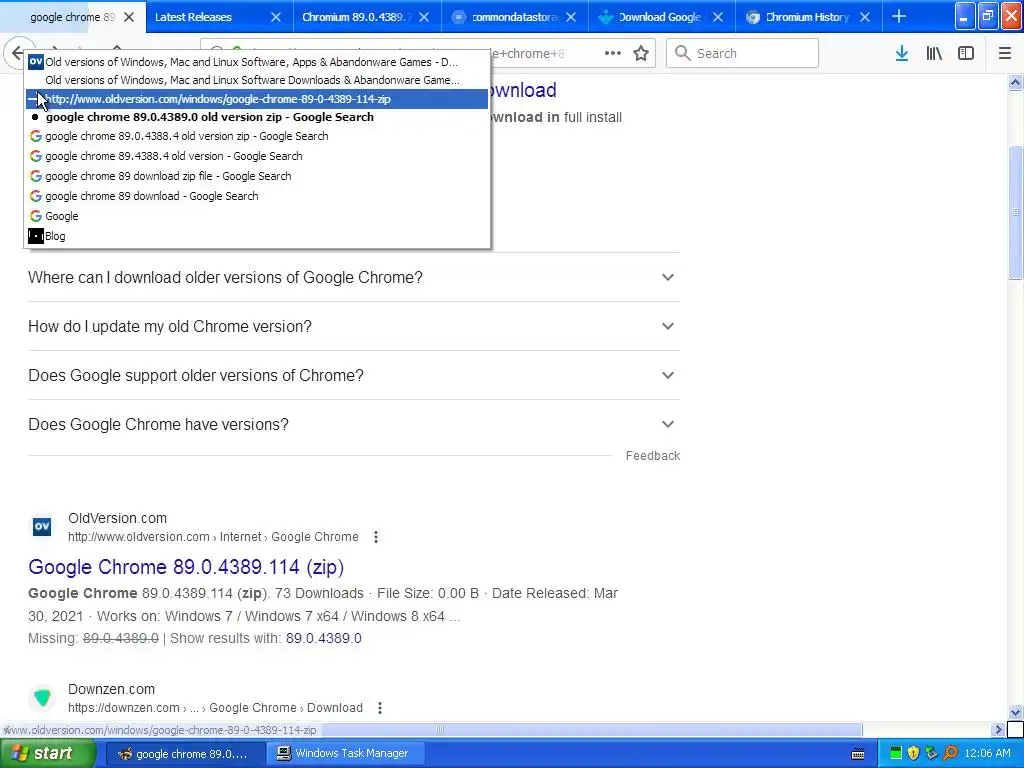Screen dimensions: 1024x768
Task: Click the horizontal scrollbar right arrow
Action: click(998, 729)
